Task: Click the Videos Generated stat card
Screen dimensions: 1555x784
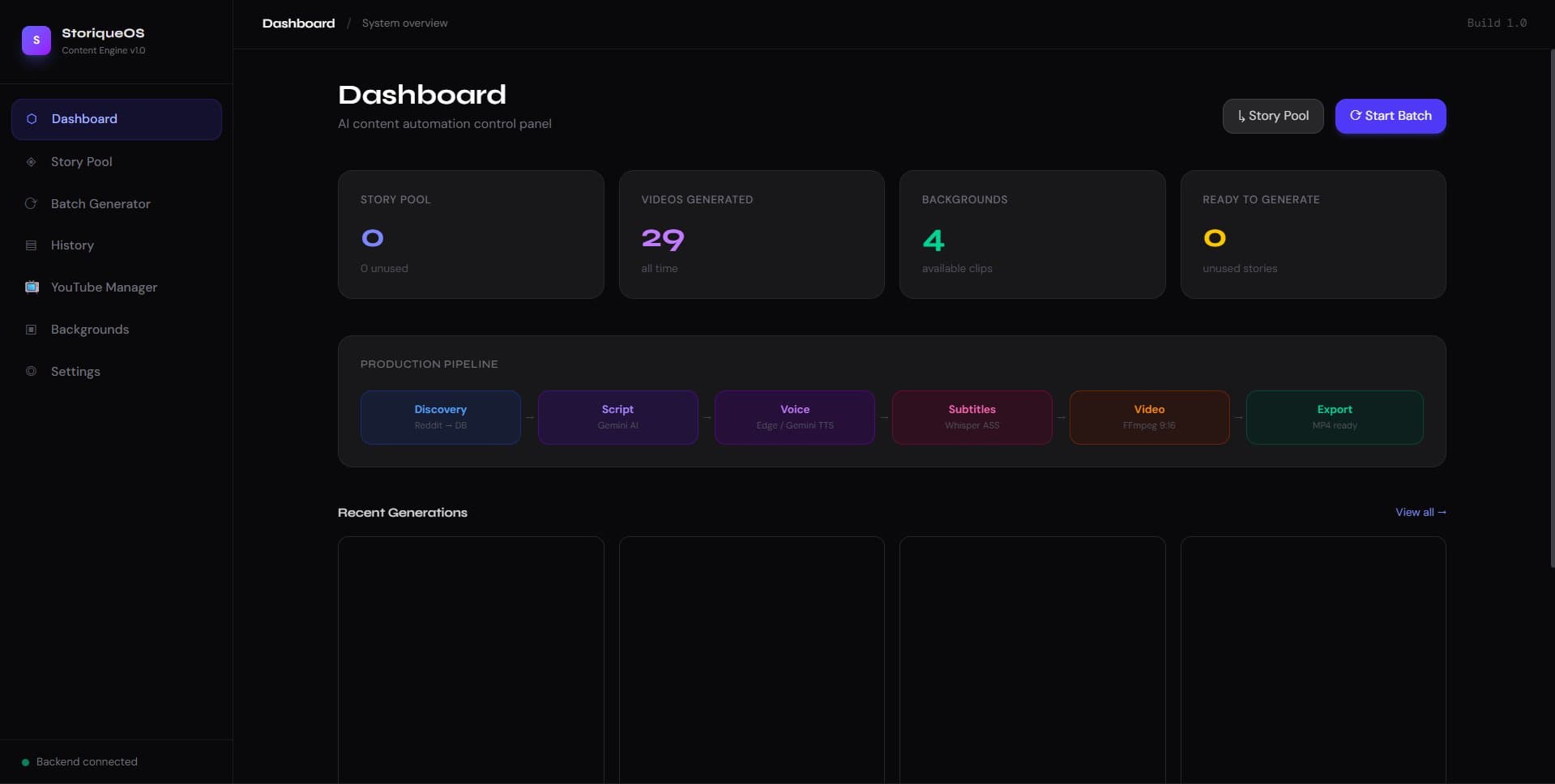Action: [x=751, y=234]
